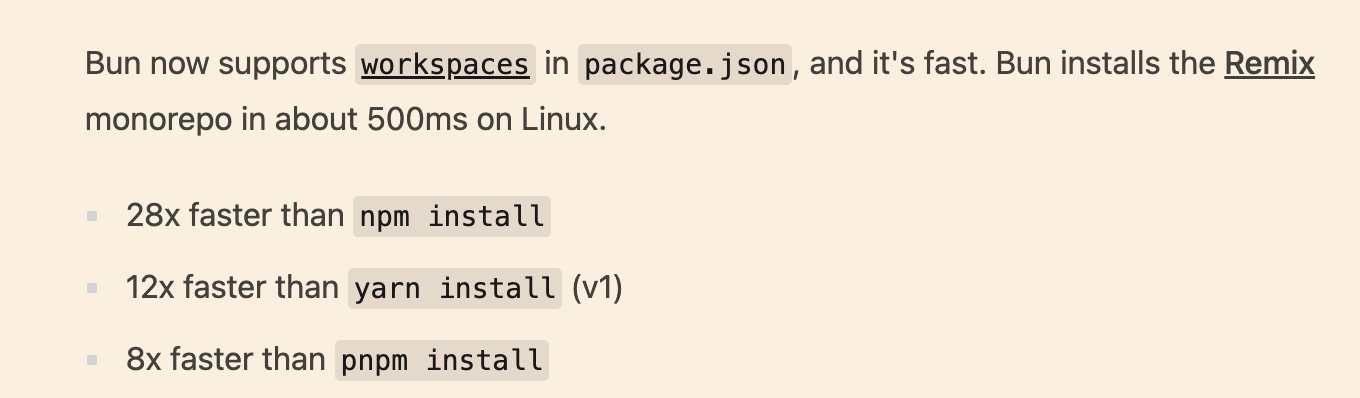Screen dimensions: 1360x398
Task: Open the underlined workspaces link
Action: coord(445,65)
